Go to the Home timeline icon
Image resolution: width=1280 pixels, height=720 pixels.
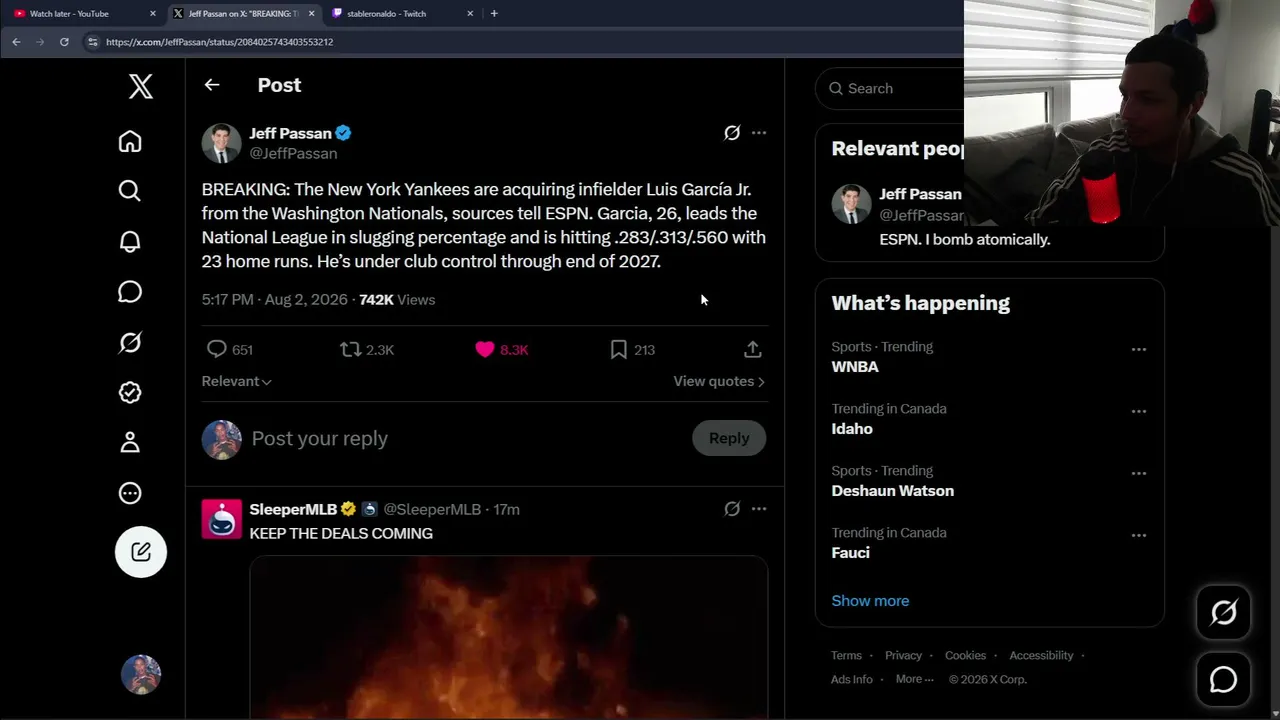coord(130,141)
